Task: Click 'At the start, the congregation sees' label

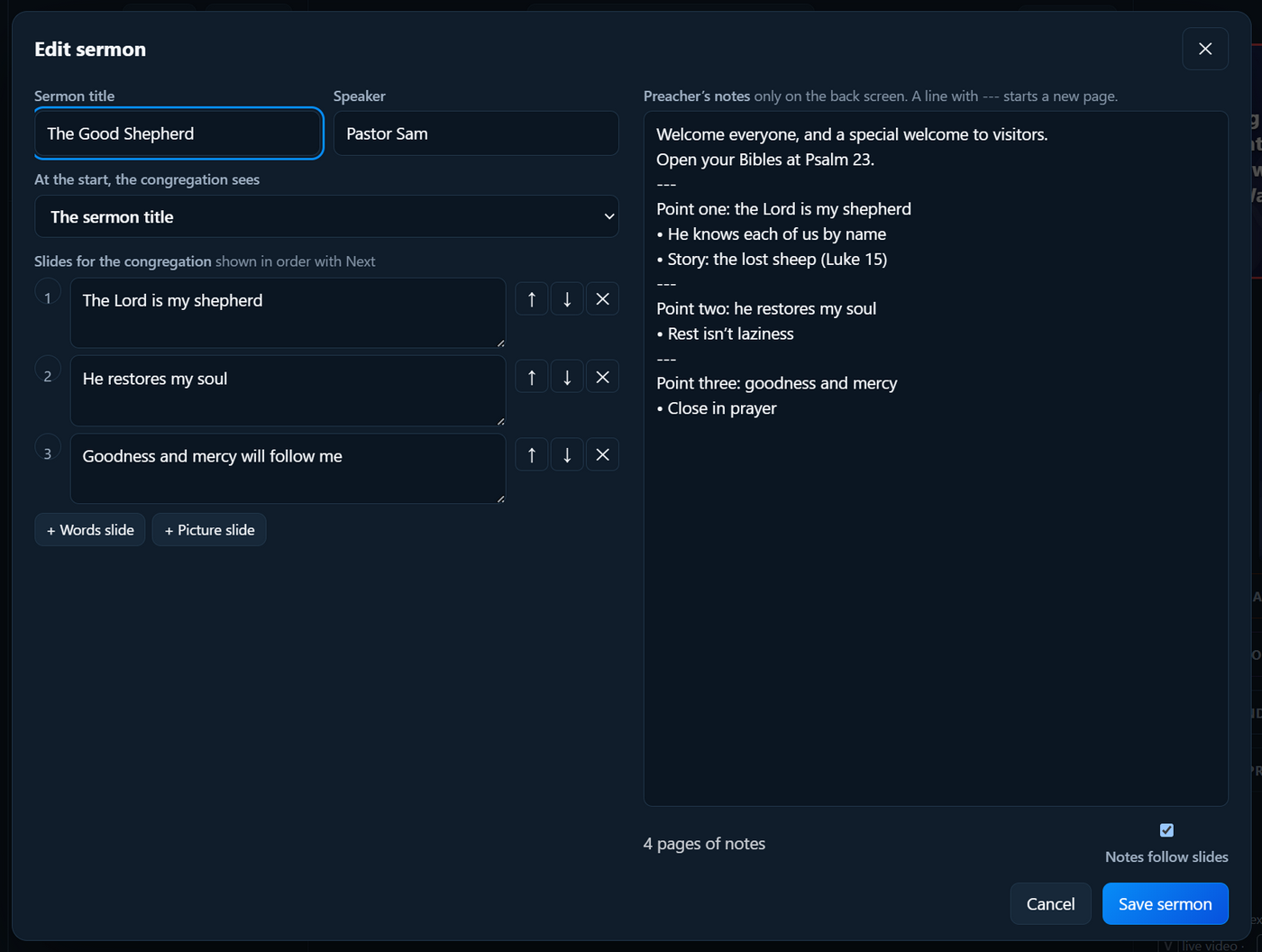Action: (147, 179)
